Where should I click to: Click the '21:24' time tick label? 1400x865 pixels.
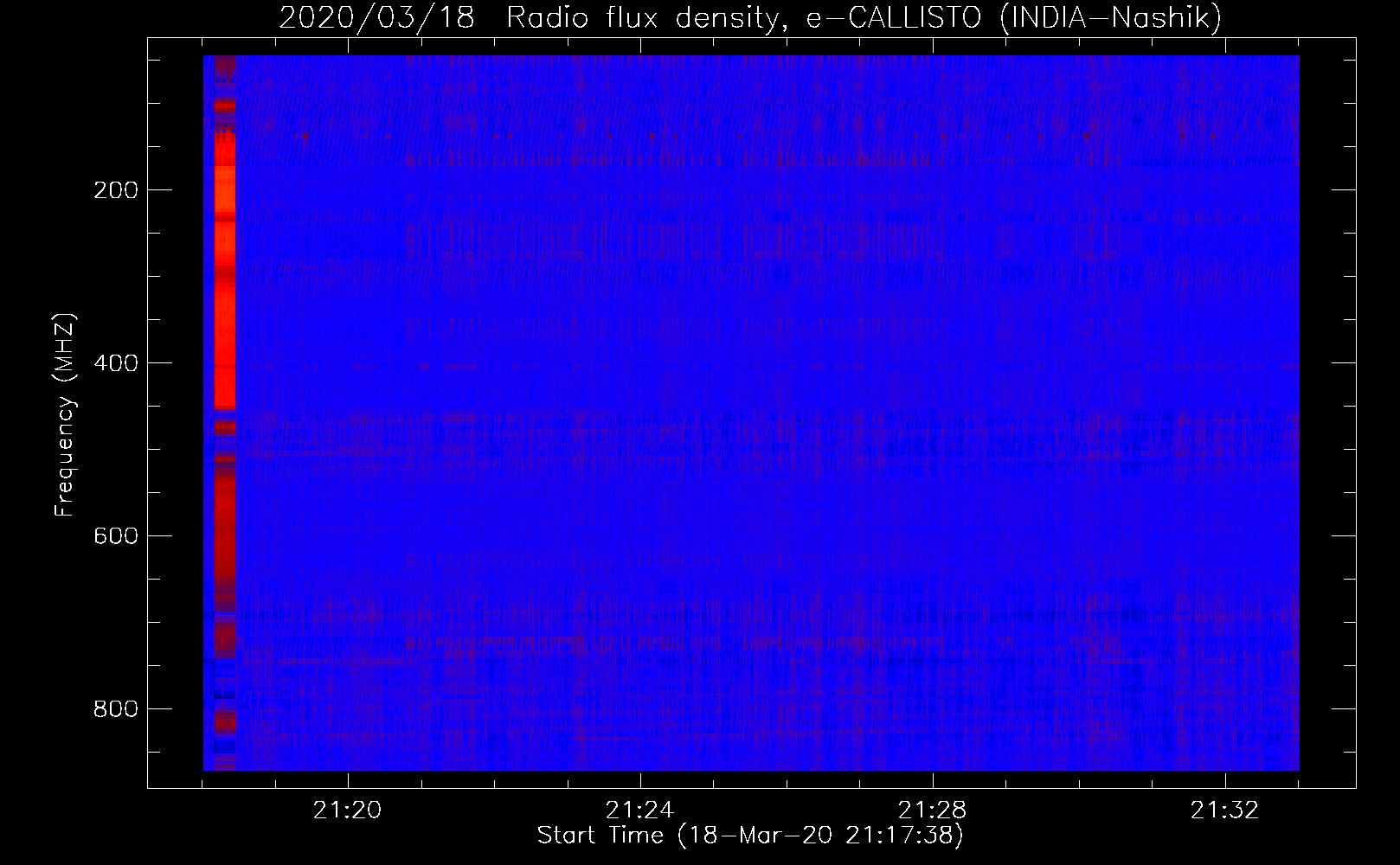(x=640, y=811)
